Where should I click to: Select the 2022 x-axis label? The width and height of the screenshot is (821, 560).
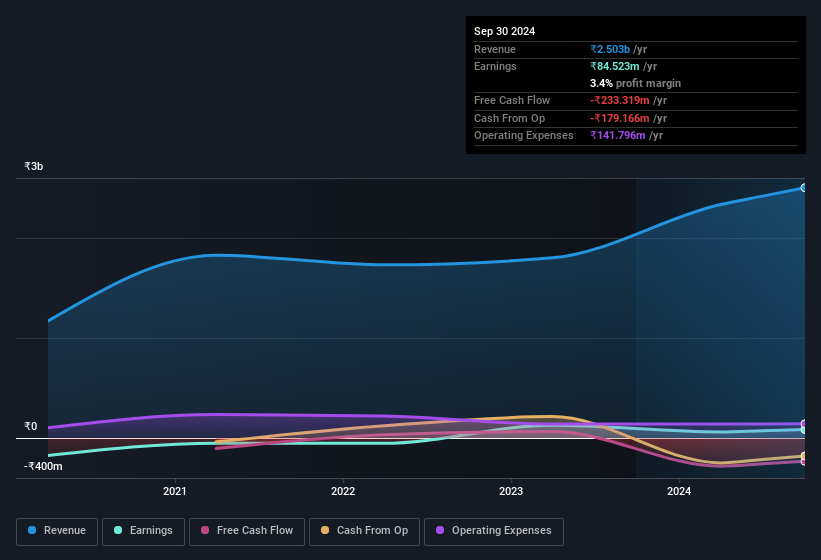(343, 491)
